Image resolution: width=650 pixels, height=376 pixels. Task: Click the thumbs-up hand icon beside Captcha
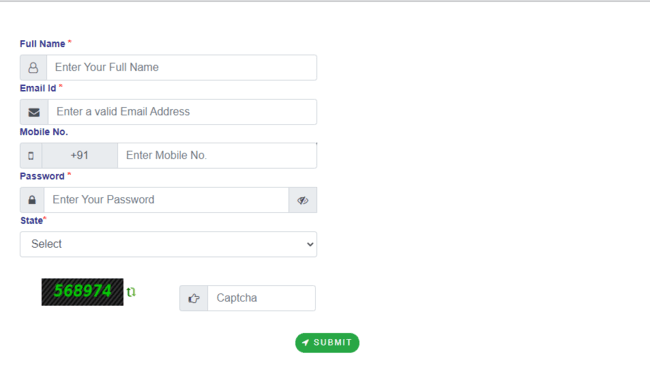coord(194,298)
